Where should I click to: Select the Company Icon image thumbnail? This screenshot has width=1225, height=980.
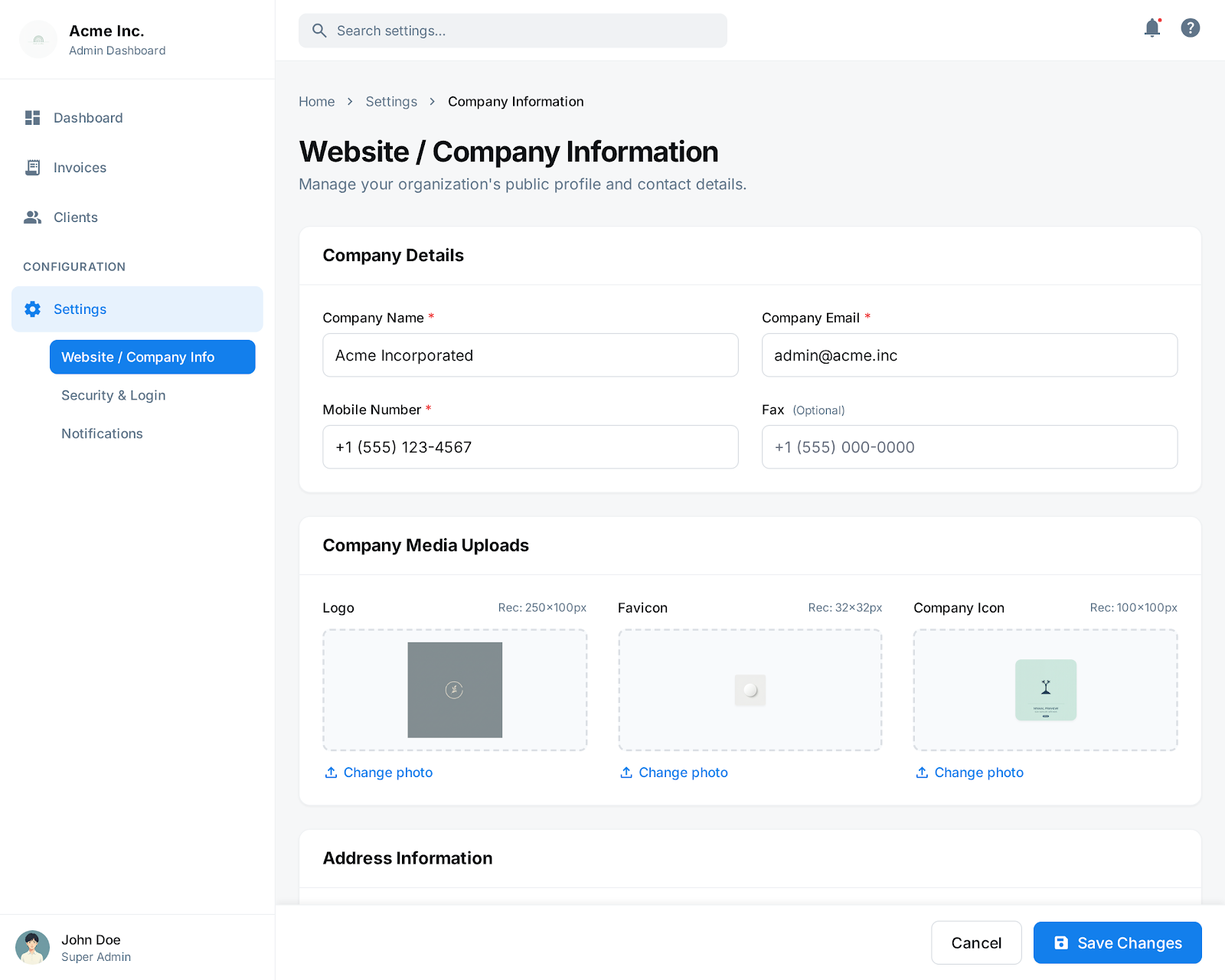(x=1045, y=690)
